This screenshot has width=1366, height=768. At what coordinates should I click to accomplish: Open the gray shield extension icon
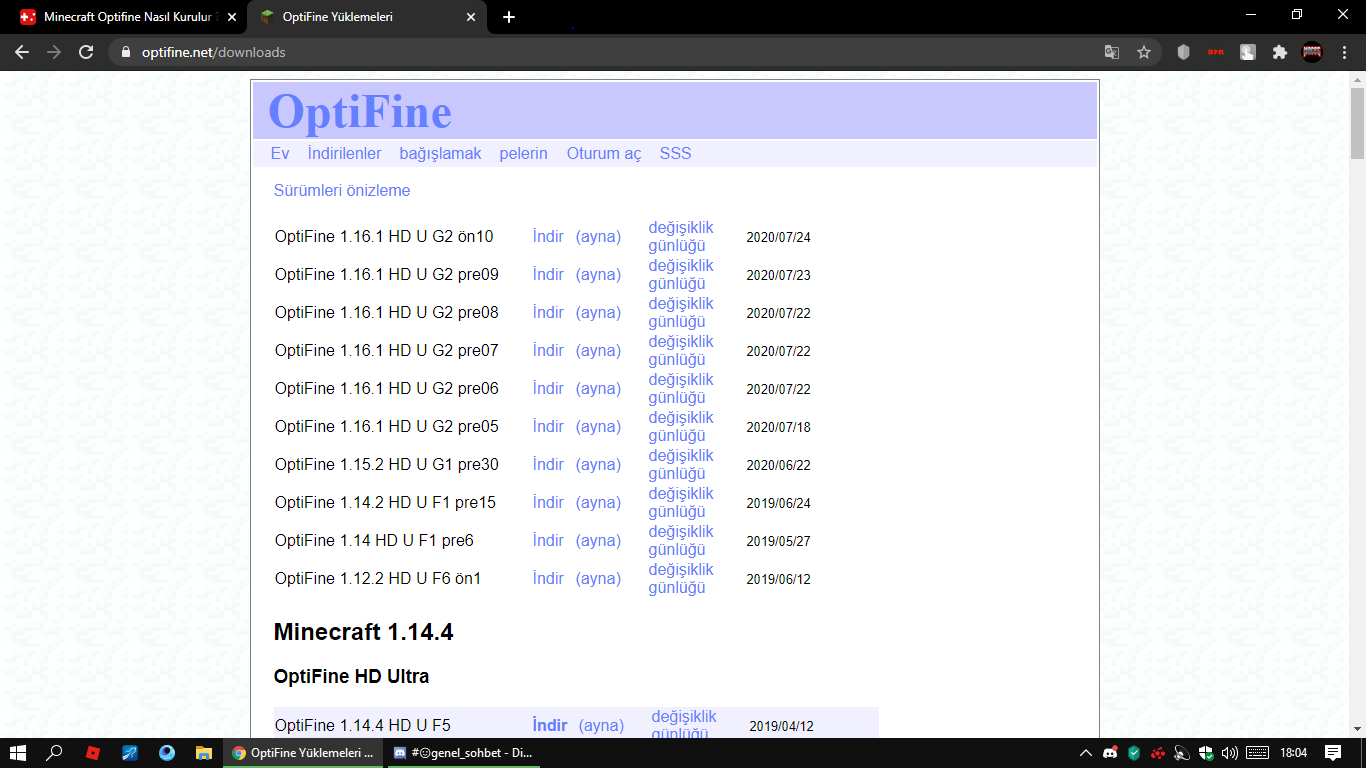tap(1184, 52)
